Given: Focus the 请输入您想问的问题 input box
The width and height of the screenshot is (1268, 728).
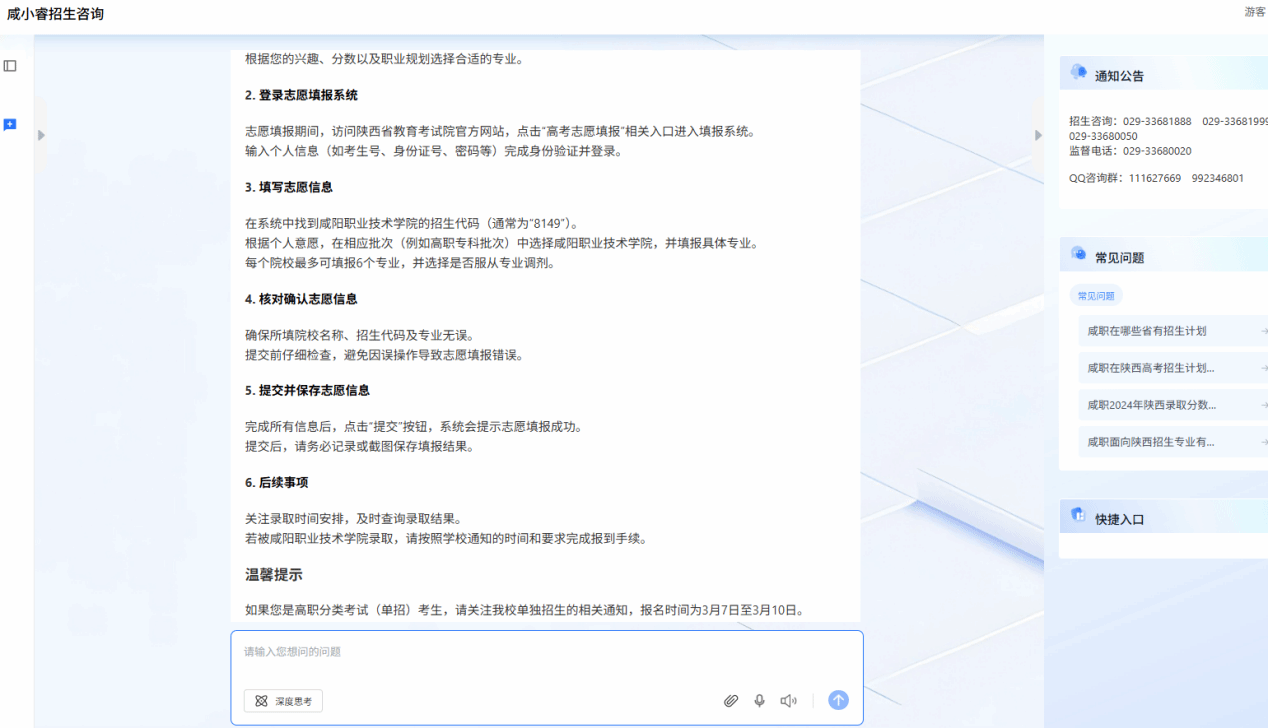Looking at the screenshot, I should 547,652.
